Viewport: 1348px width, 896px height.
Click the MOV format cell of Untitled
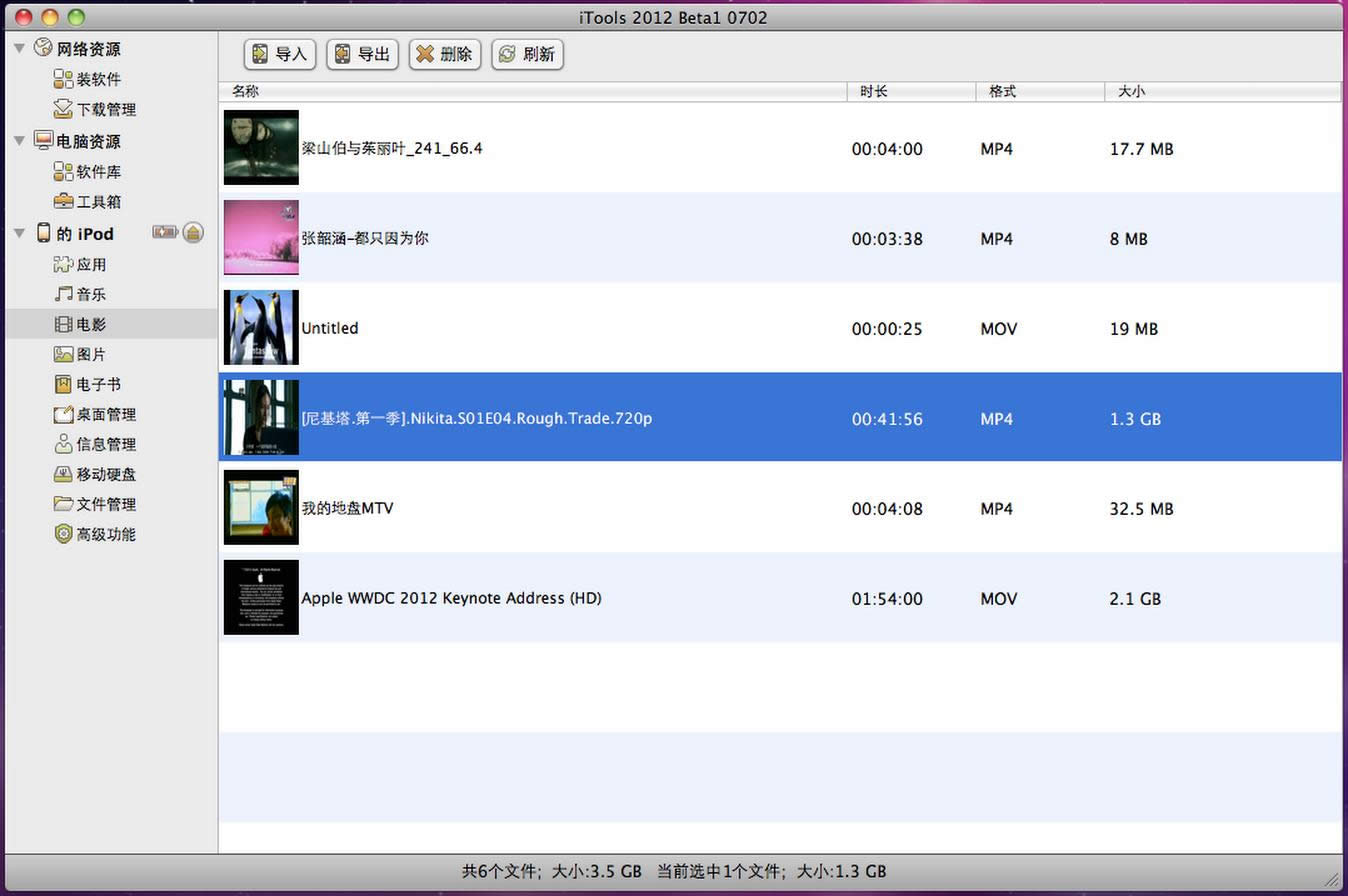[999, 329]
